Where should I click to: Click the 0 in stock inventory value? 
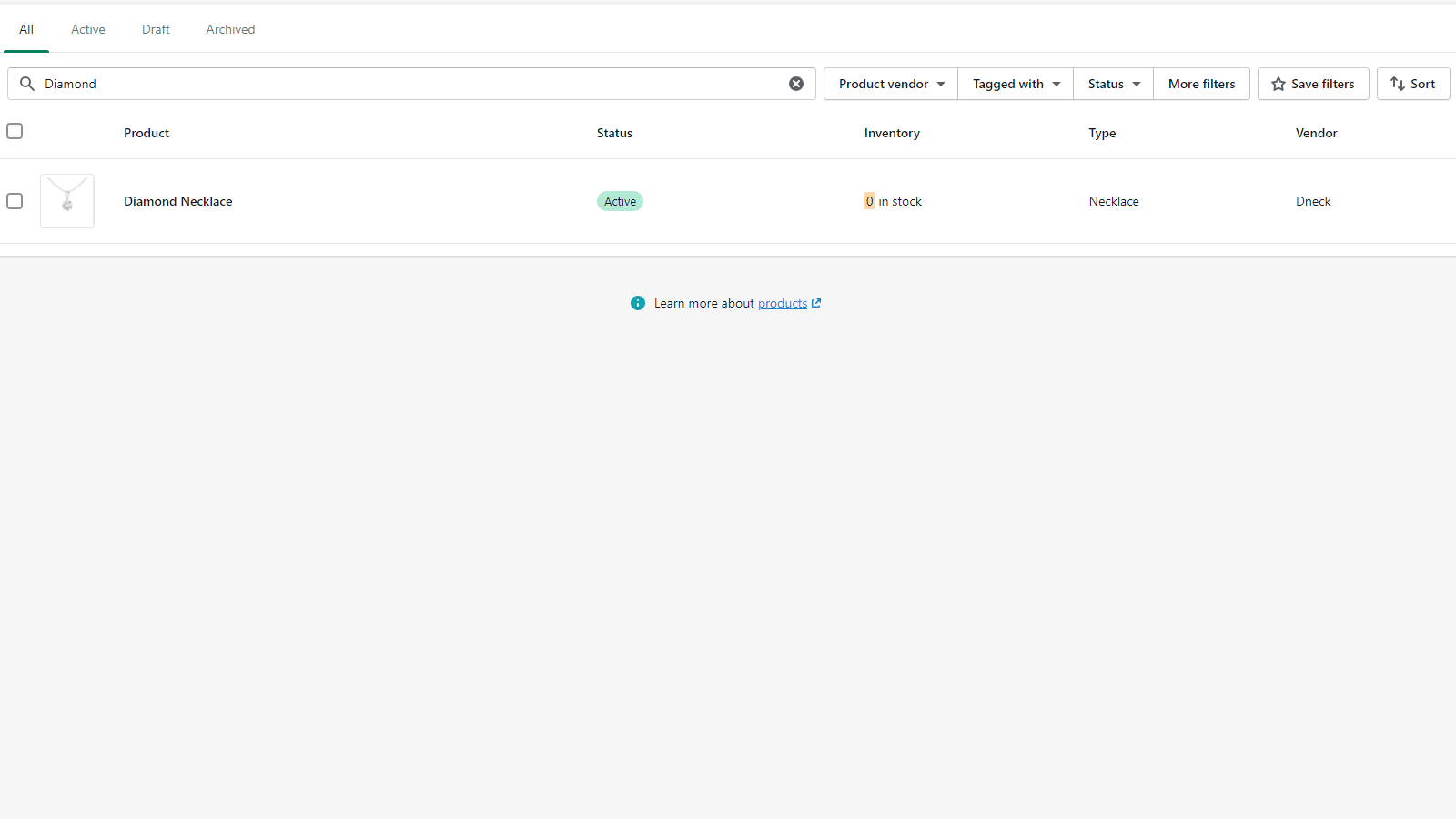[893, 201]
